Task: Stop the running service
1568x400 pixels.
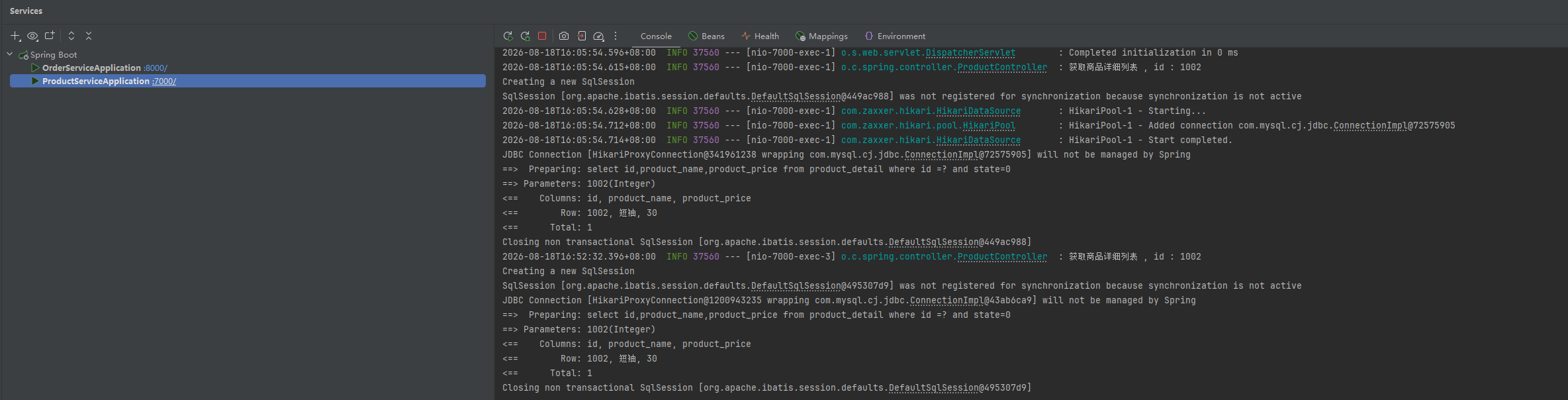Action: pos(542,36)
